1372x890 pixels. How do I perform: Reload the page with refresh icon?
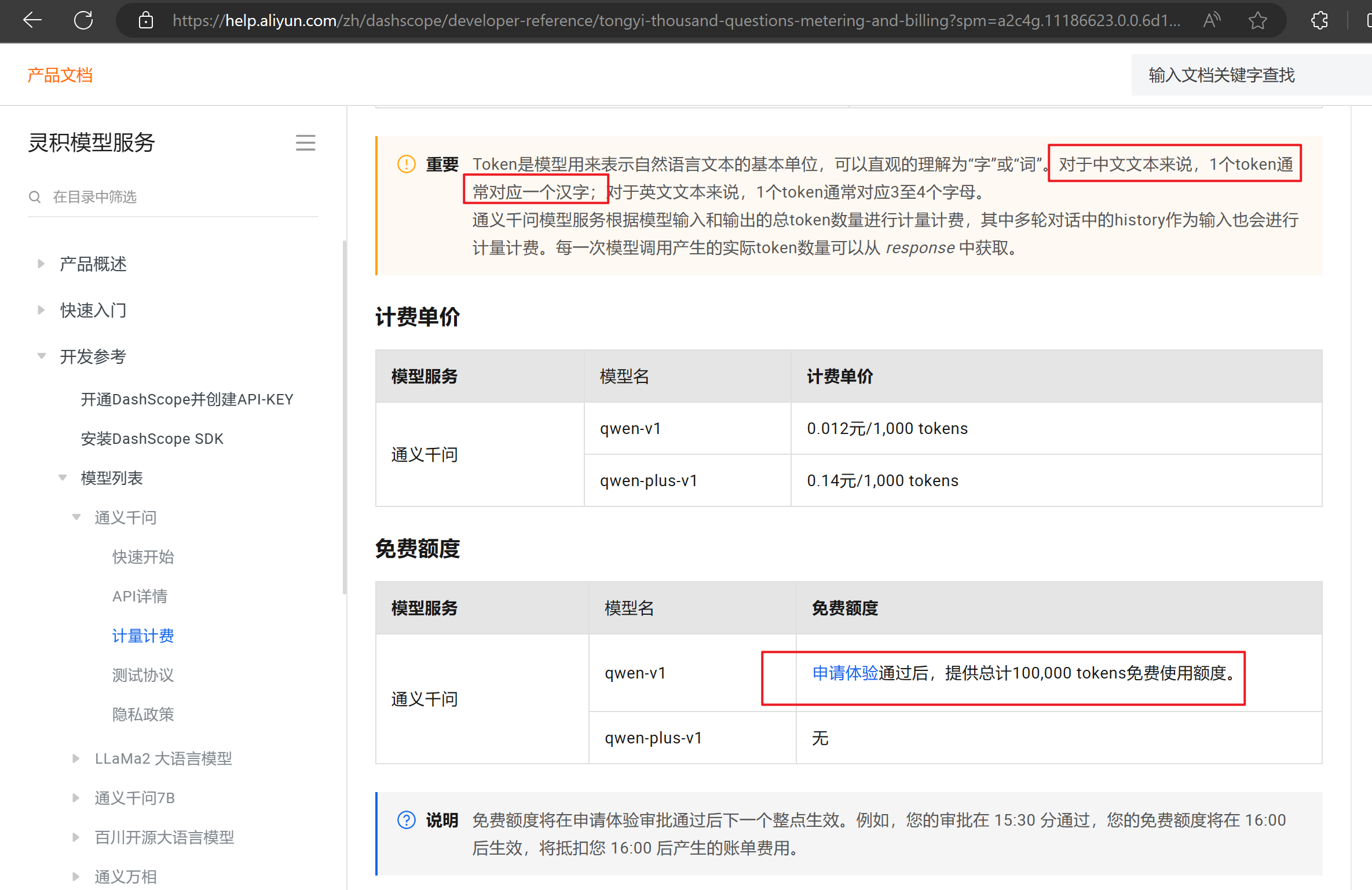83,20
